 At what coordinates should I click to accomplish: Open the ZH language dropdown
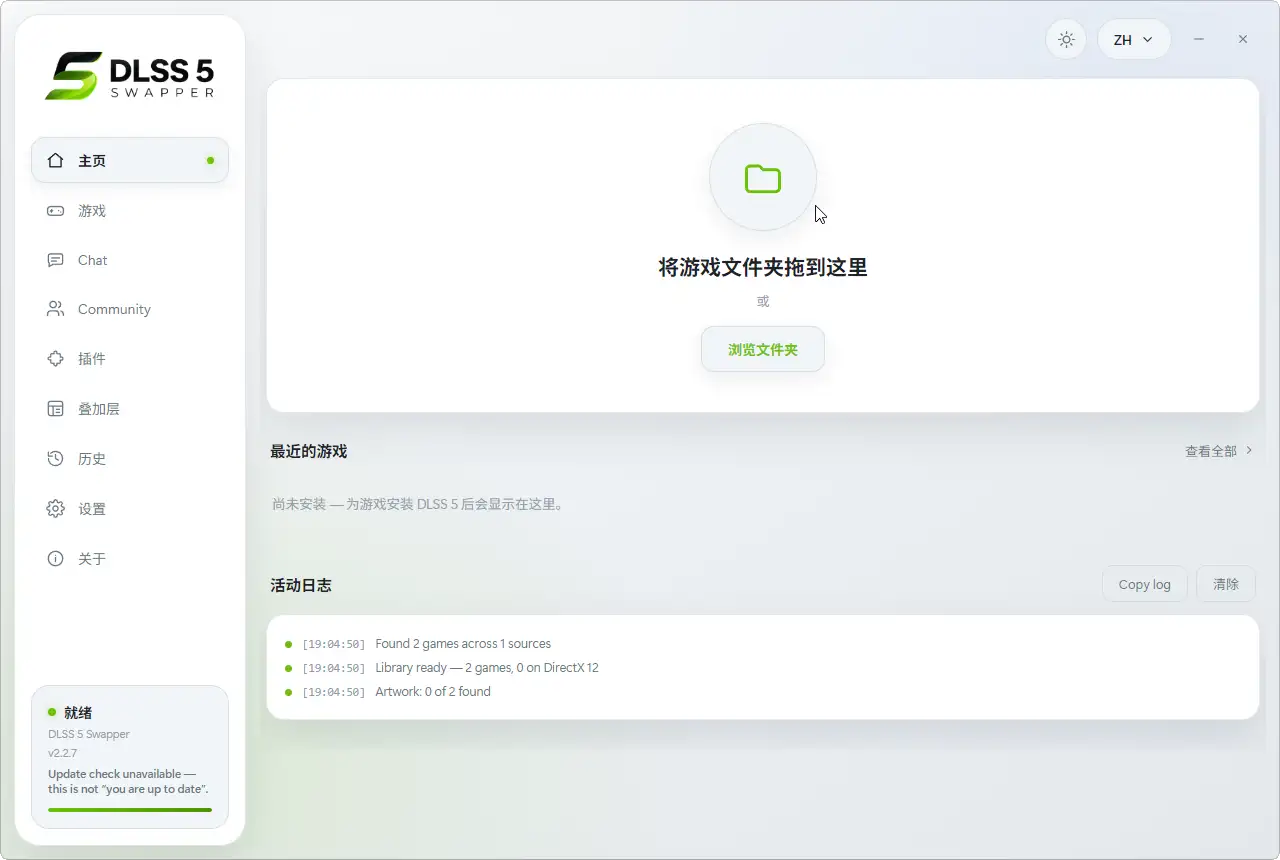click(x=1134, y=40)
